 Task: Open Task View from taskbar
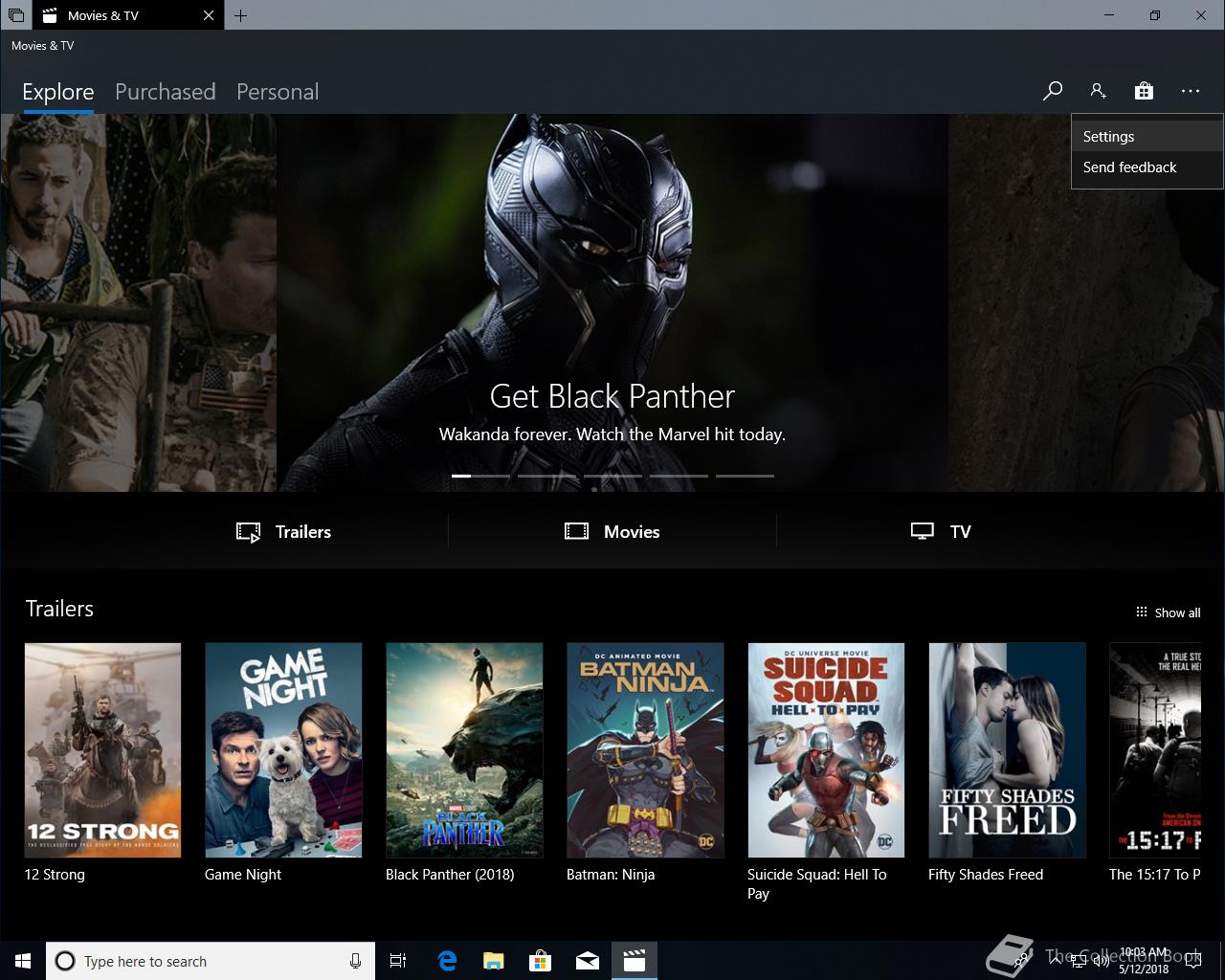pos(398,961)
